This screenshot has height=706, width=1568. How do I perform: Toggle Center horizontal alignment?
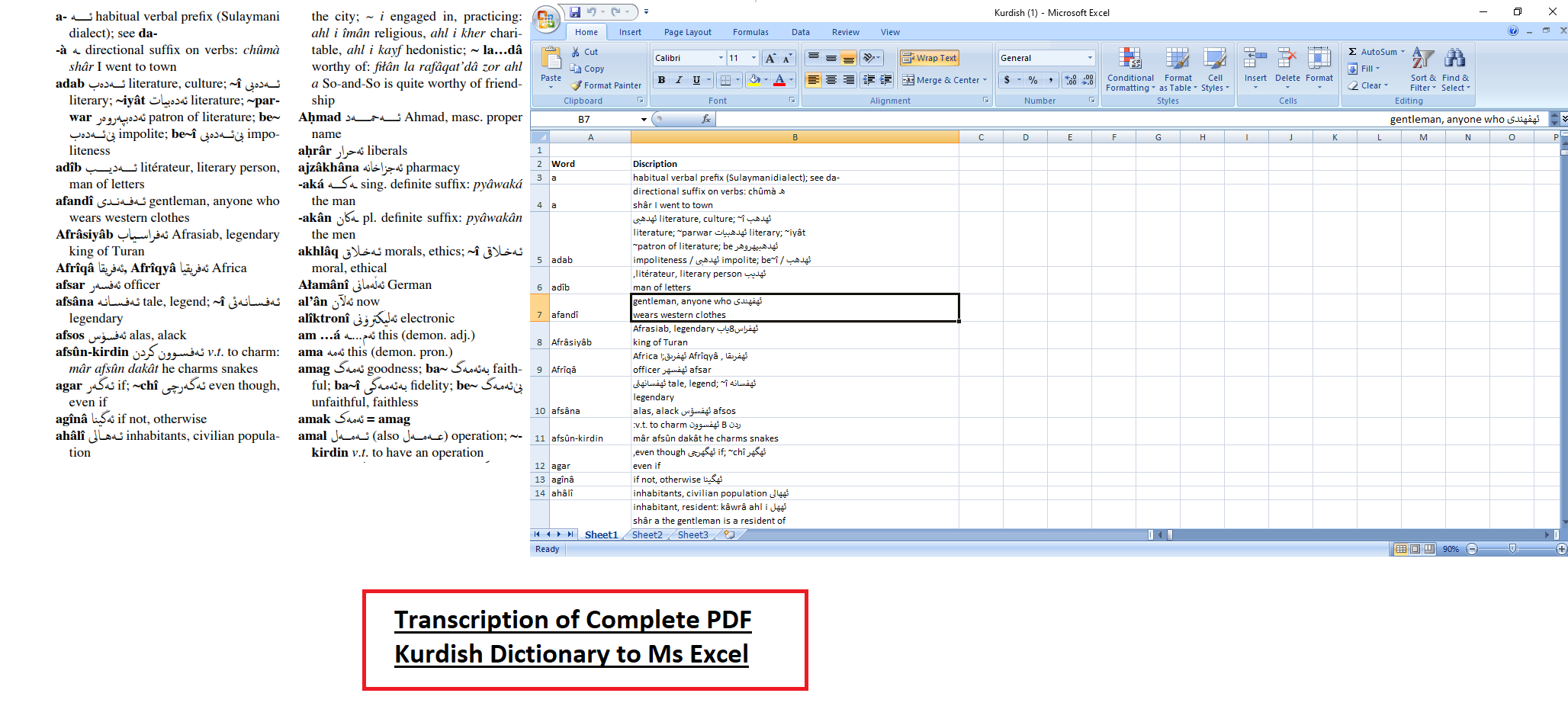click(x=831, y=80)
